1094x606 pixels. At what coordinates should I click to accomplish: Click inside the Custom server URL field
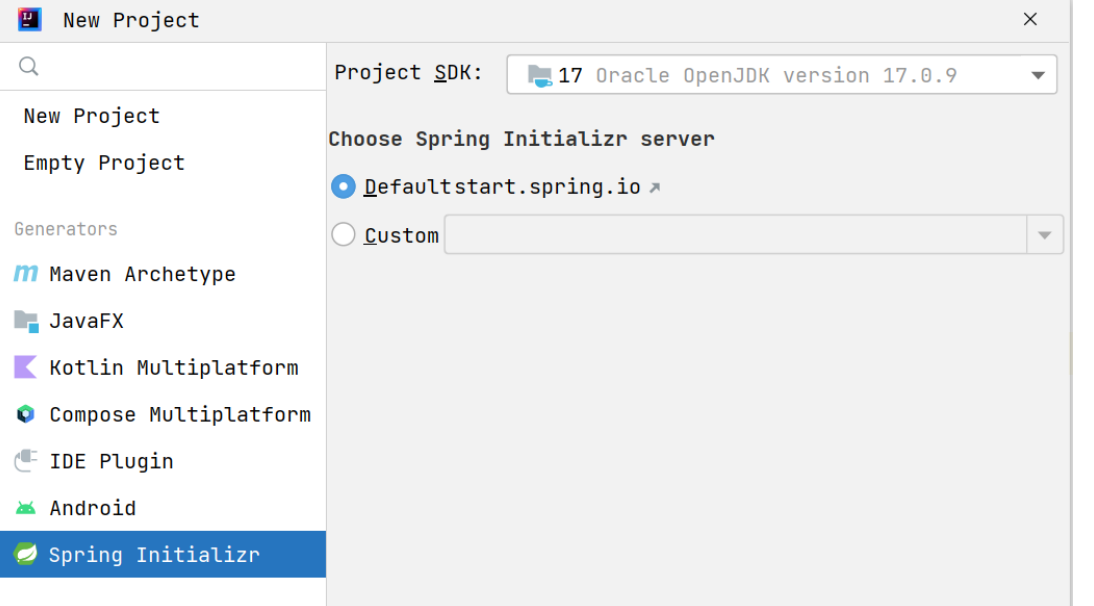point(735,235)
